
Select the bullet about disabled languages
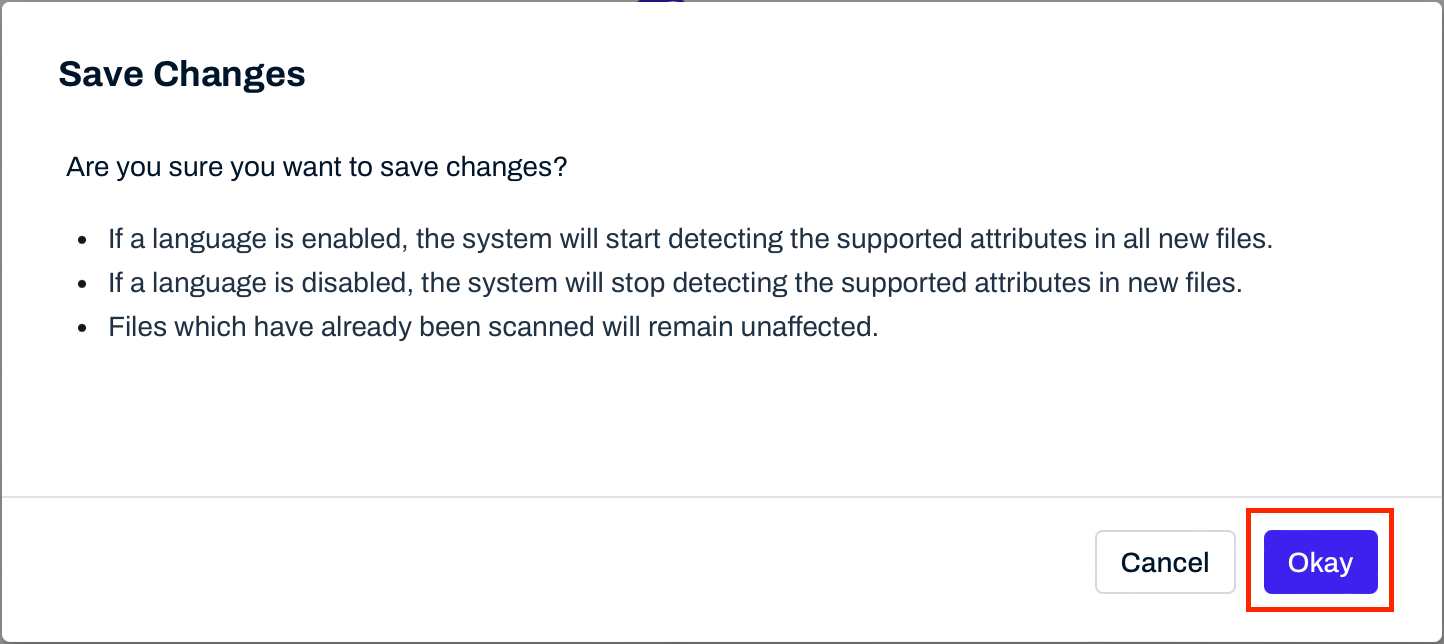[675, 284]
